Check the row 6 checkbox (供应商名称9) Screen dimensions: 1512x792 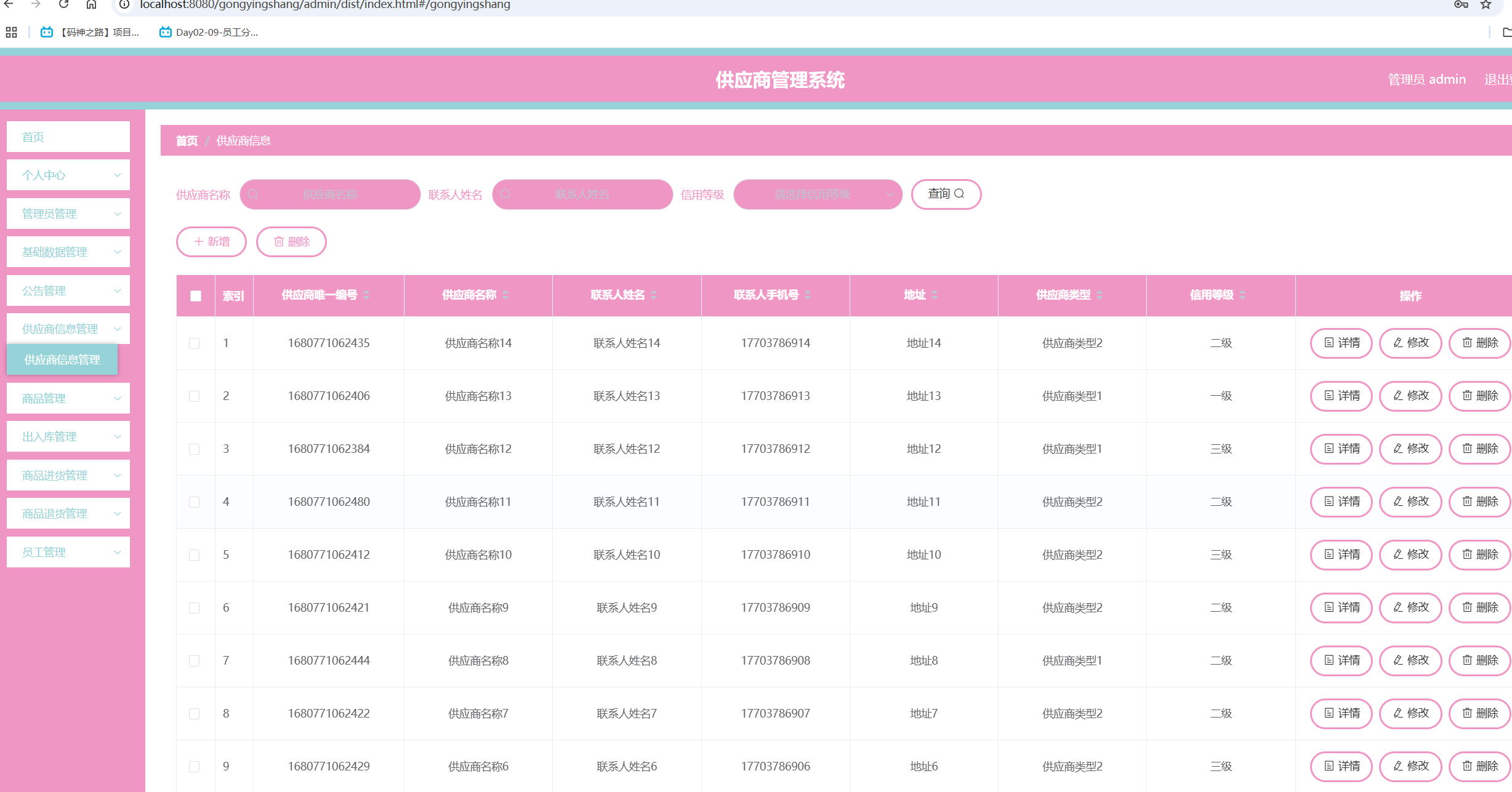tap(194, 608)
